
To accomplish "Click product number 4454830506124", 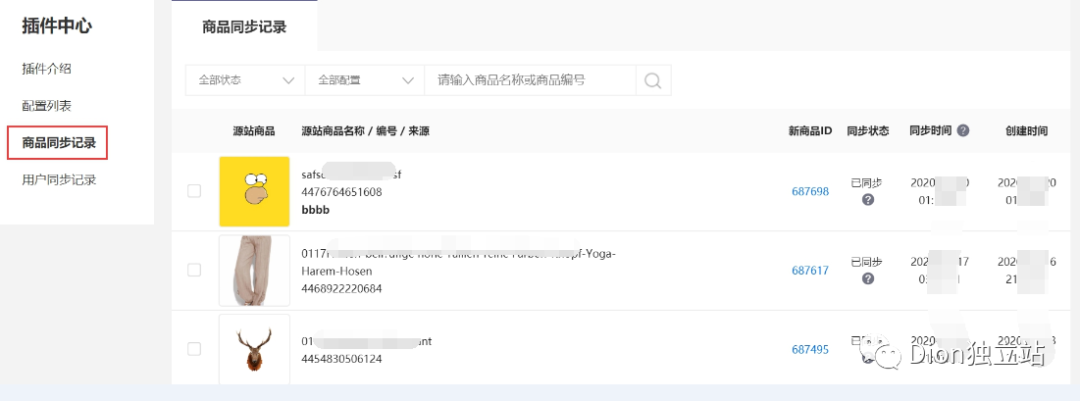I will pos(342,359).
